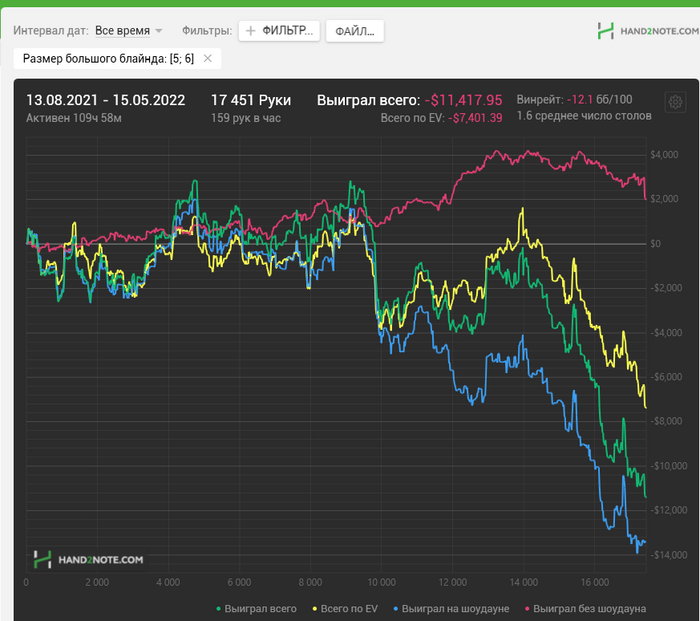Click the plus icon in ФИЛЬТР button
This screenshot has width=700, height=621.
point(250,30)
